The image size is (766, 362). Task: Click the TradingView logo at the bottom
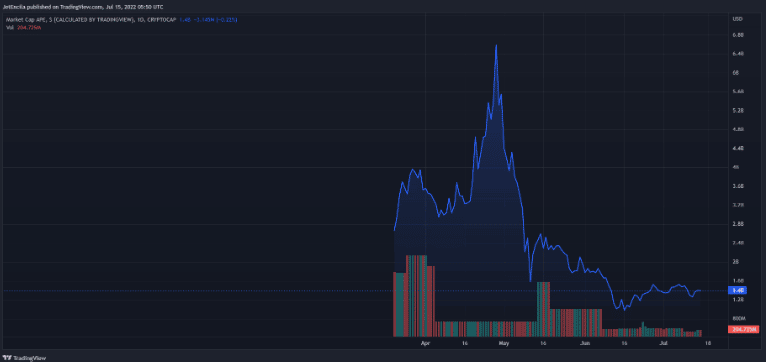pyautogui.click(x=24, y=358)
